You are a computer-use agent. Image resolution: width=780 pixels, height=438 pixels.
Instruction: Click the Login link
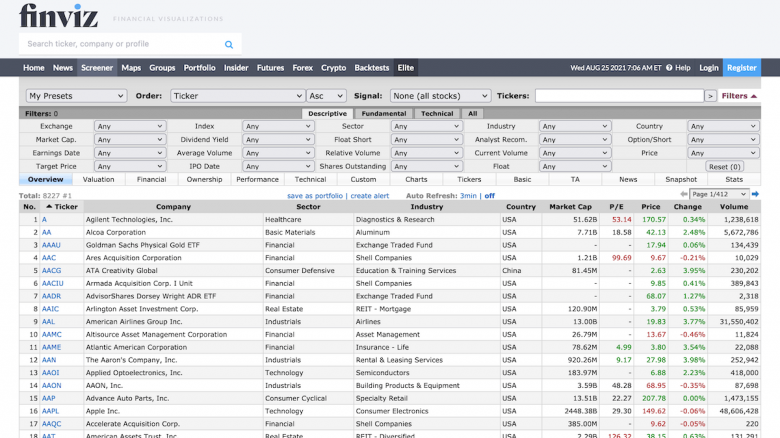(708, 68)
